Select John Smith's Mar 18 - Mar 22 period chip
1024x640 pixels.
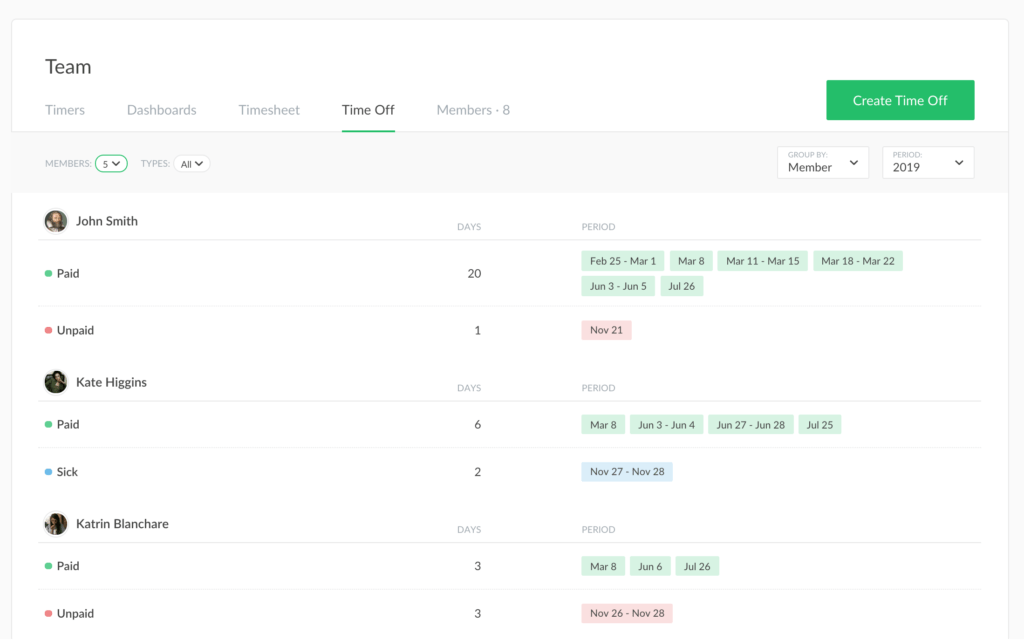click(857, 260)
